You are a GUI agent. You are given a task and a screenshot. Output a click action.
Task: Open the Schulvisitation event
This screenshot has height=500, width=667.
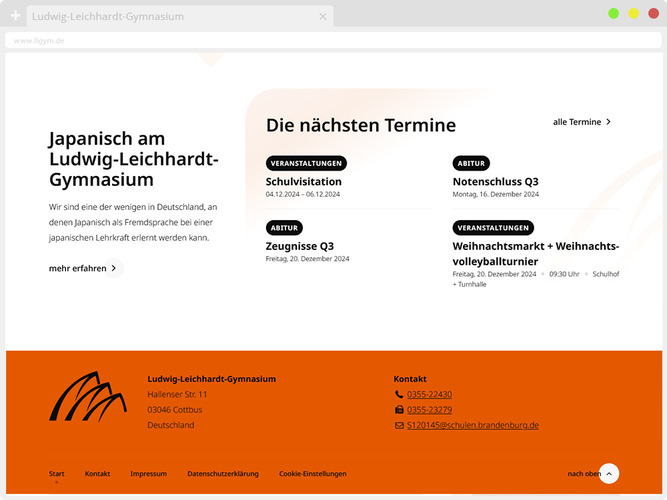coord(304,182)
